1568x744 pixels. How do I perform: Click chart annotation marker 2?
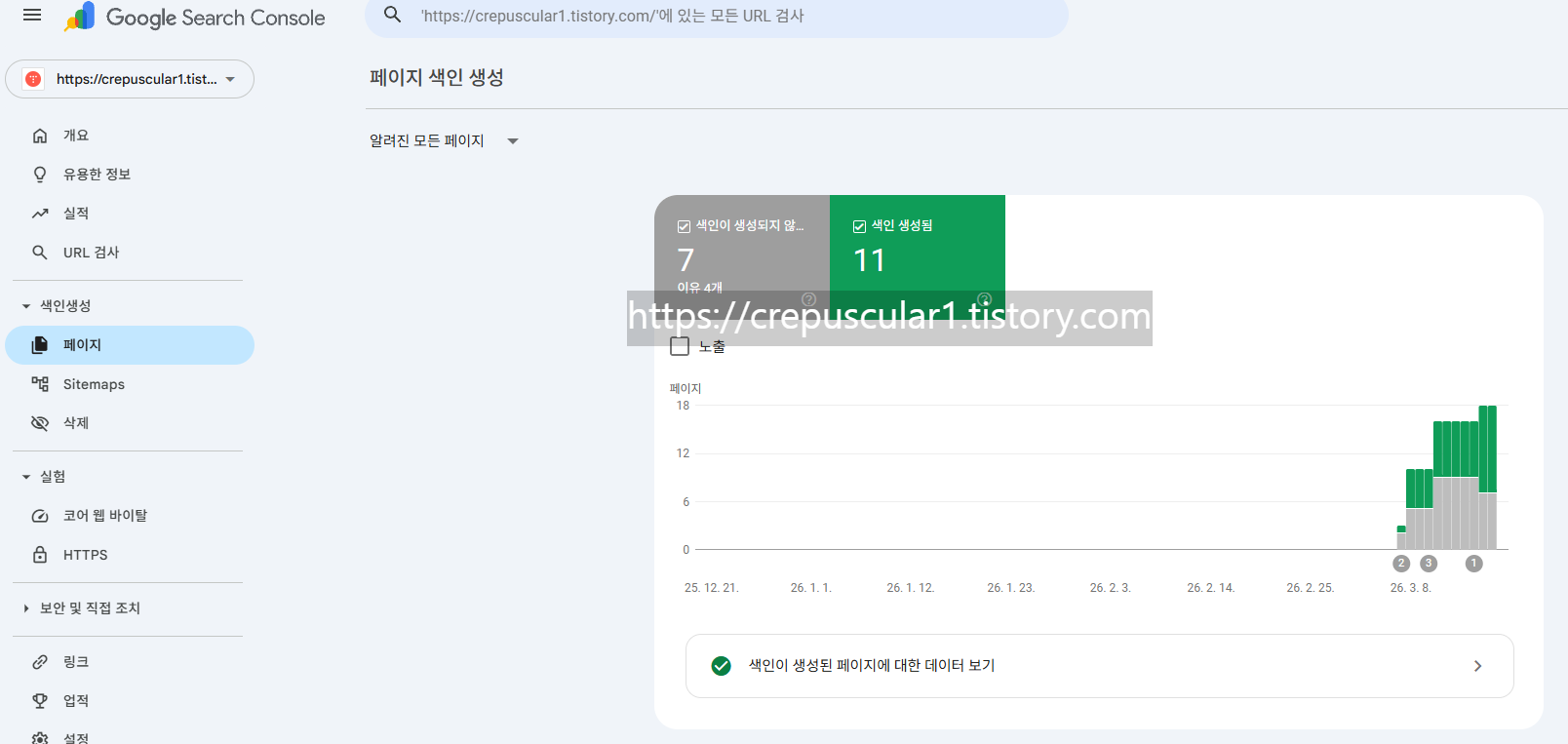coord(1401,564)
